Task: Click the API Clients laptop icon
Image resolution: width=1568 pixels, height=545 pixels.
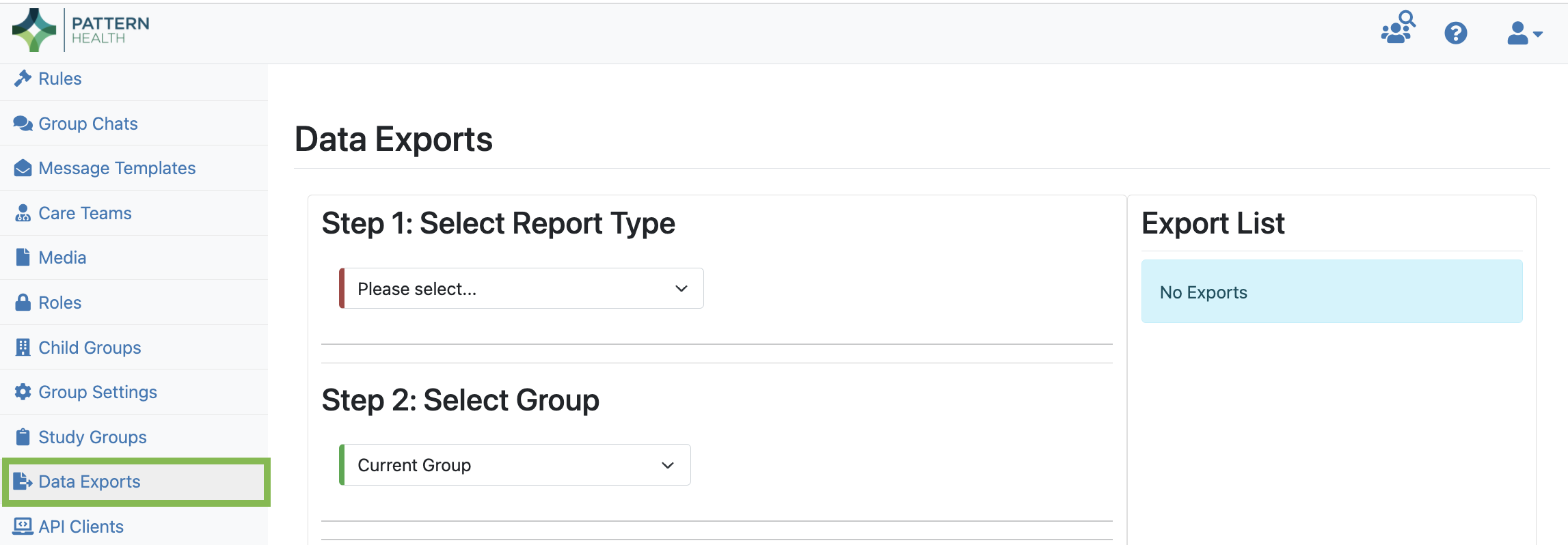Action: (x=23, y=526)
